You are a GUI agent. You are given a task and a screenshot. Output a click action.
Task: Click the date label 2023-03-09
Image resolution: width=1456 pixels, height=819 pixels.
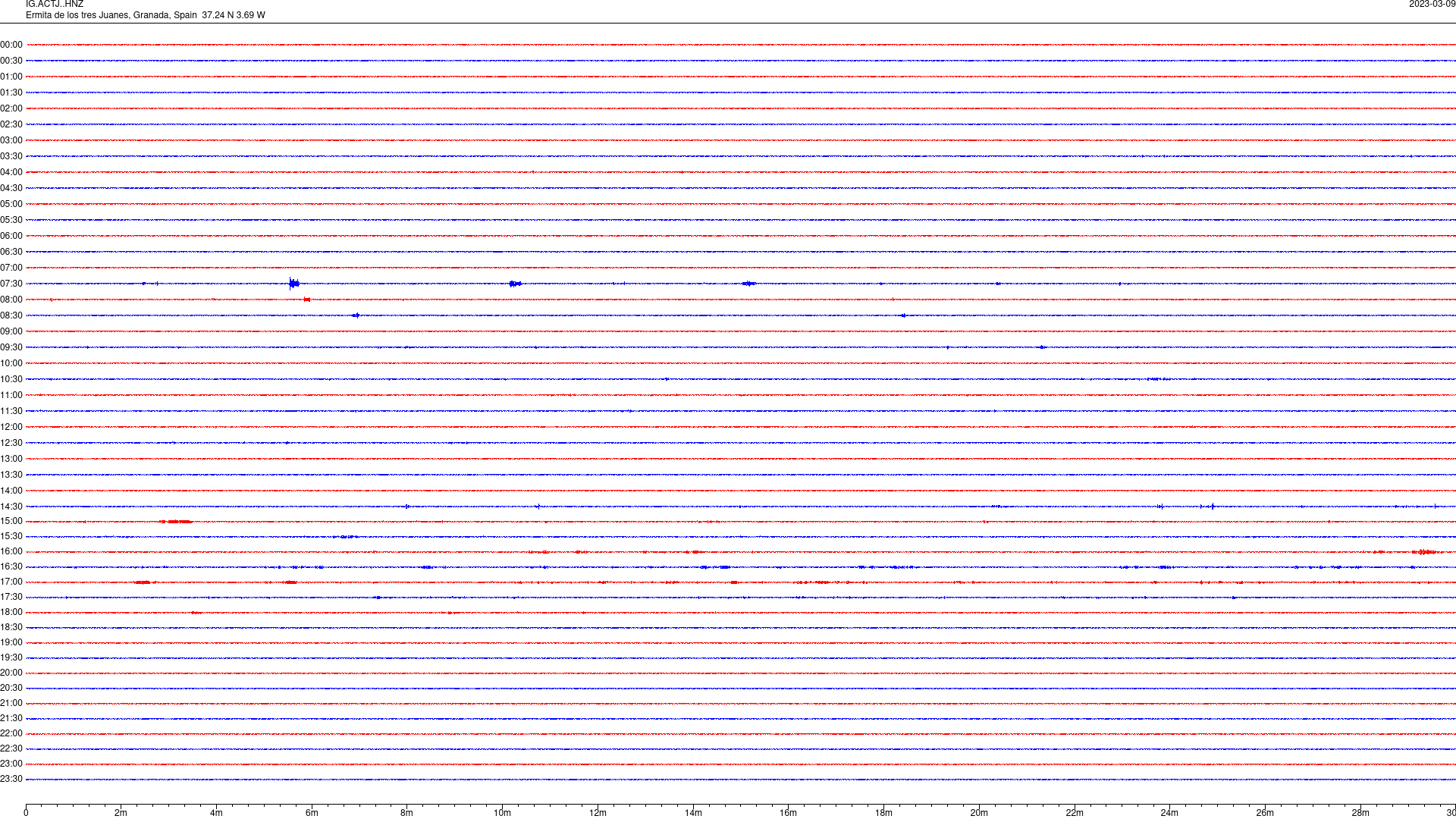pyautogui.click(x=1432, y=5)
